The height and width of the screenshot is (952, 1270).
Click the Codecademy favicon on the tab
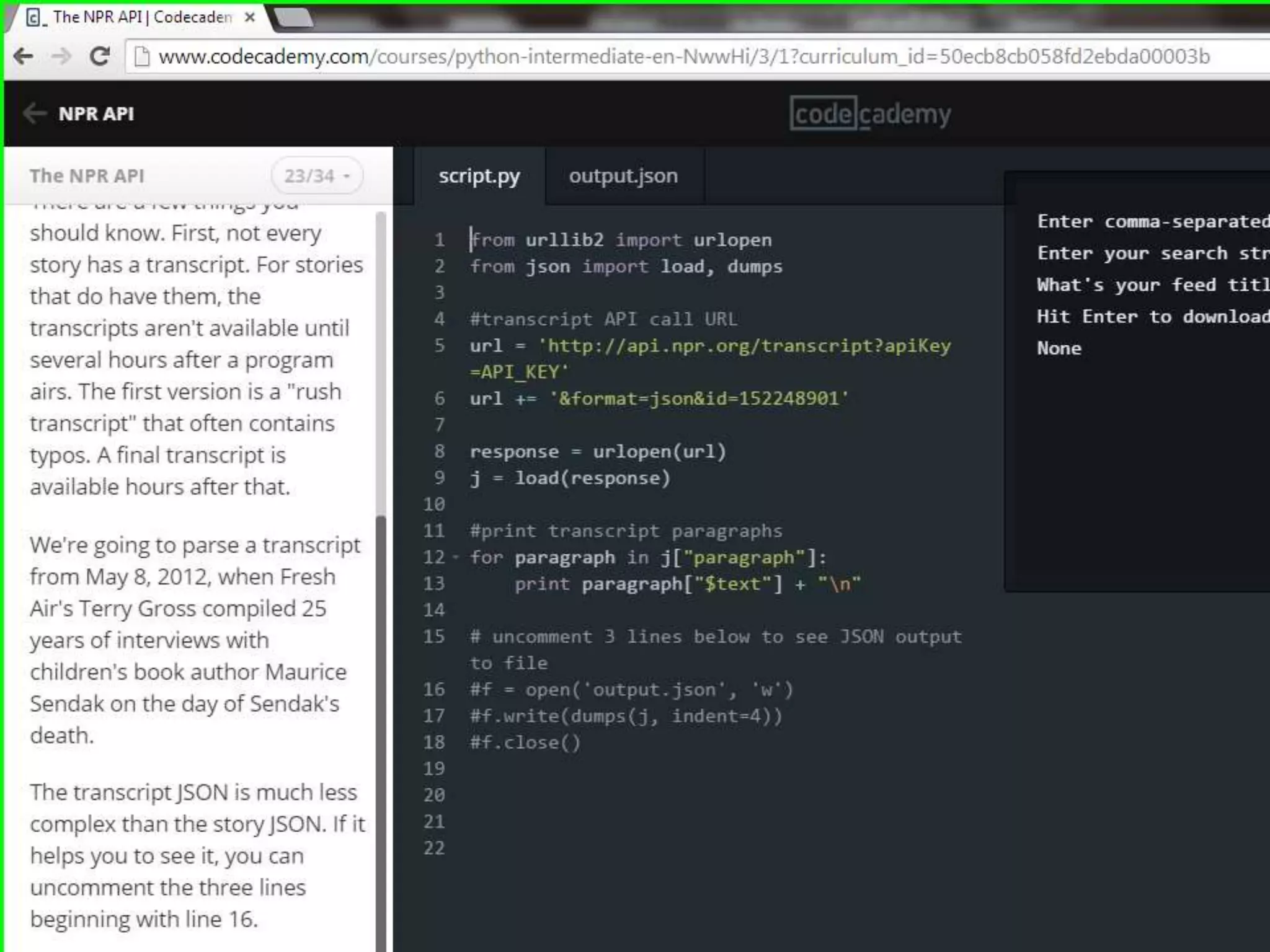(35, 17)
